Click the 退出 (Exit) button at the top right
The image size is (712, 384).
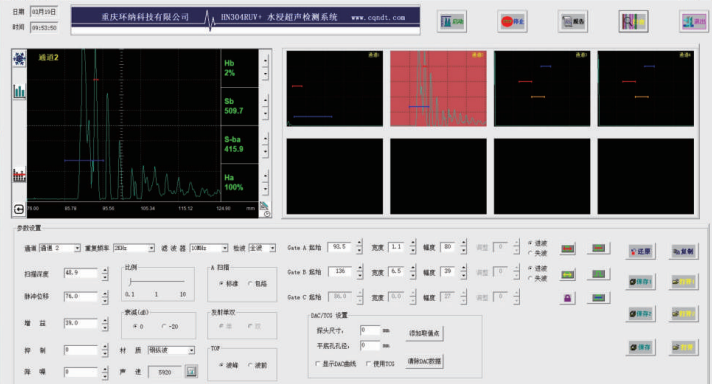[693, 21]
